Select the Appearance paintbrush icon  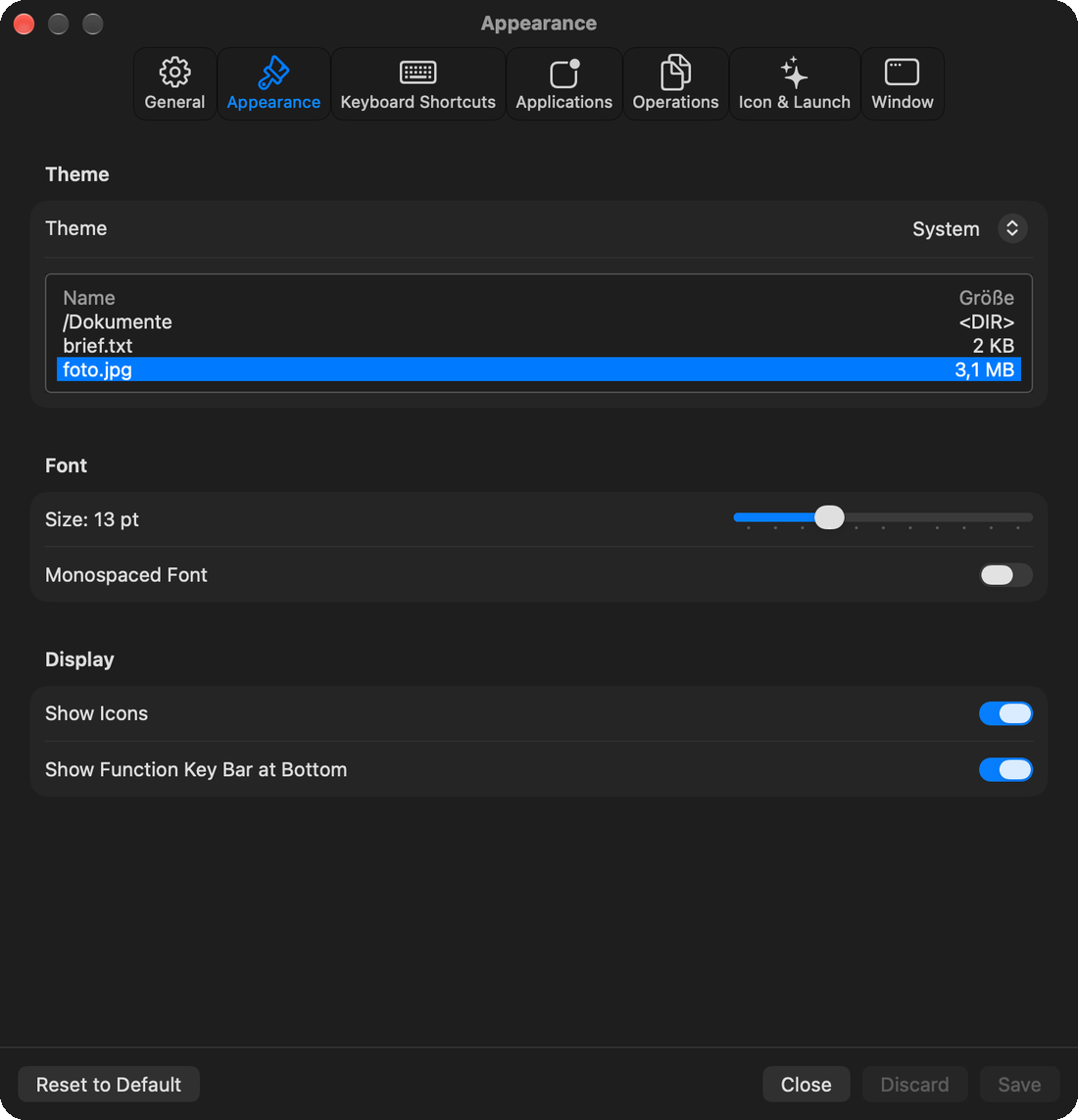[273, 73]
